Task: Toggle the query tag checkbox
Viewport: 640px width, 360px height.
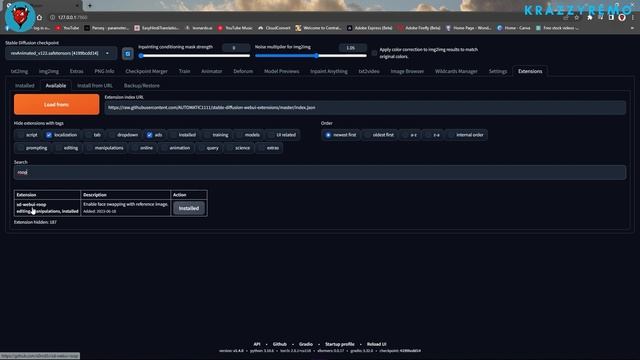Action: (x=202, y=148)
